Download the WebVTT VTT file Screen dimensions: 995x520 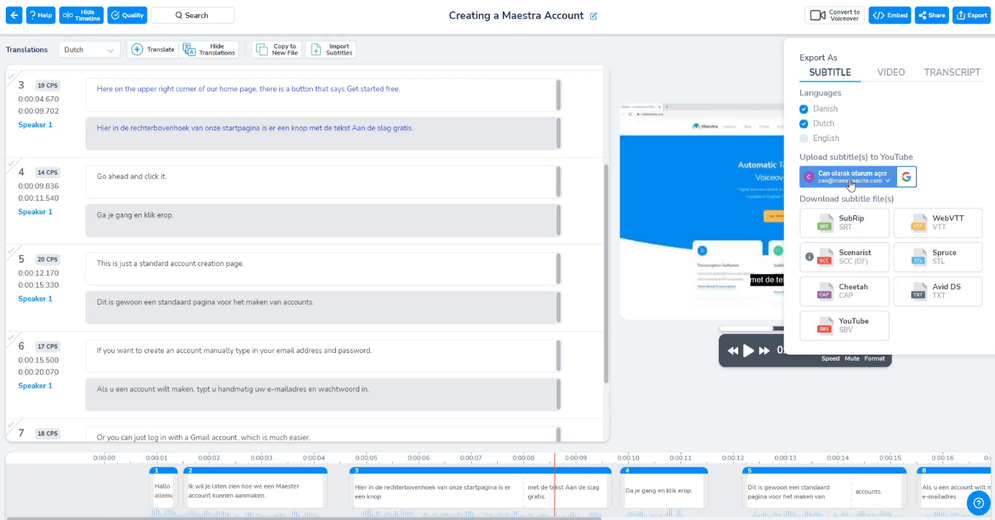(x=938, y=222)
